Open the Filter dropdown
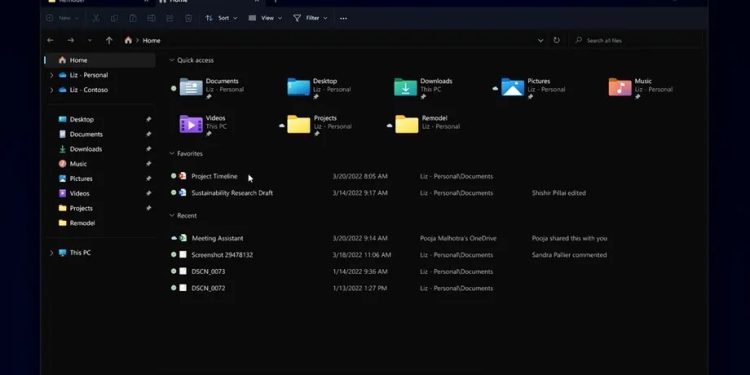750x375 pixels. (x=310, y=18)
